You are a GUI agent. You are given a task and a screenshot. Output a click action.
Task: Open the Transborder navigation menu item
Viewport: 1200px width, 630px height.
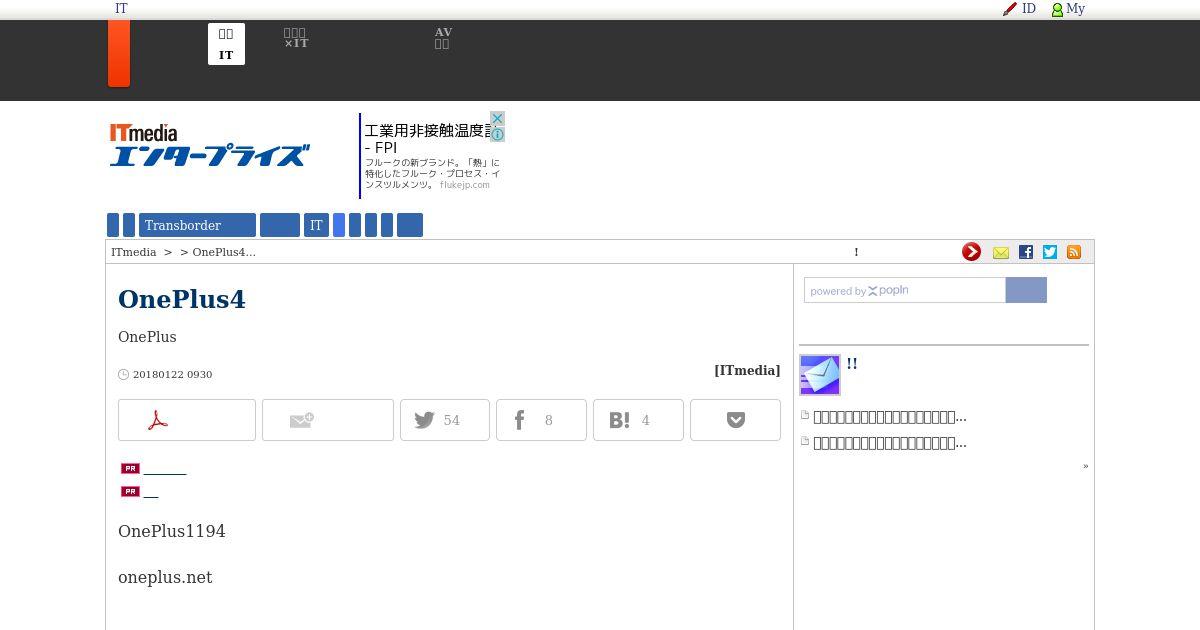coord(198,225)
